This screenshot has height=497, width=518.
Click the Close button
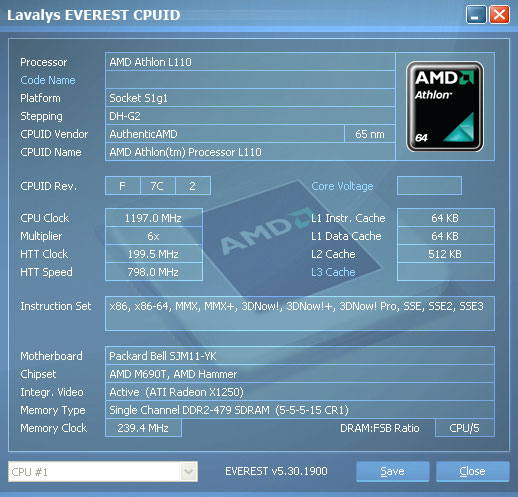473,471
